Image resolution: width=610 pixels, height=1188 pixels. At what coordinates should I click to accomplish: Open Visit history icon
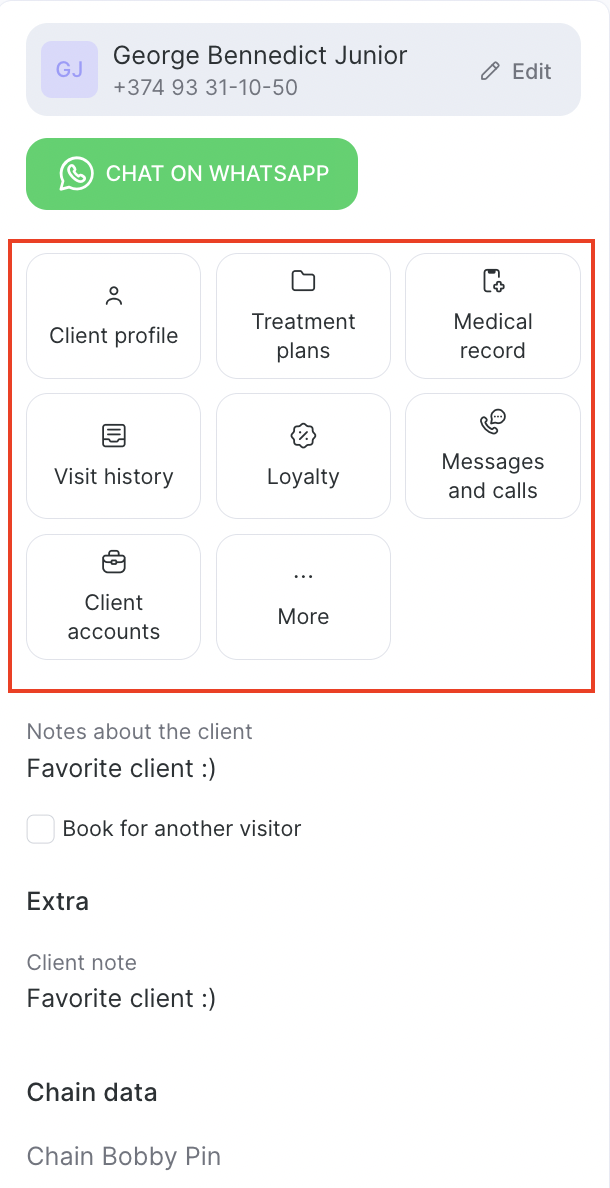[x=114, y=436]
